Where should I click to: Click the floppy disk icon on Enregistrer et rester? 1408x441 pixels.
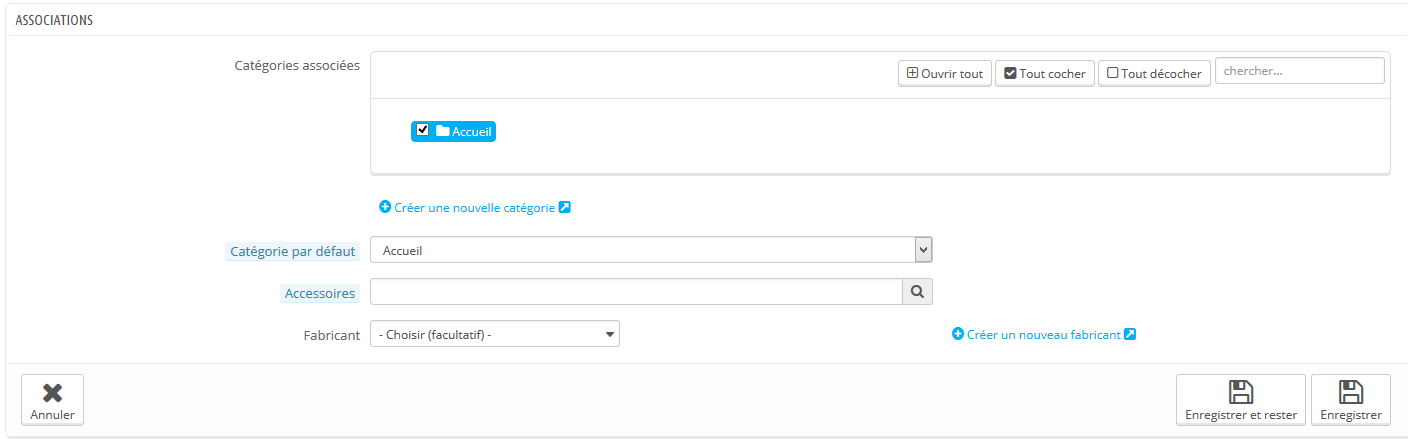(1241, 392)
